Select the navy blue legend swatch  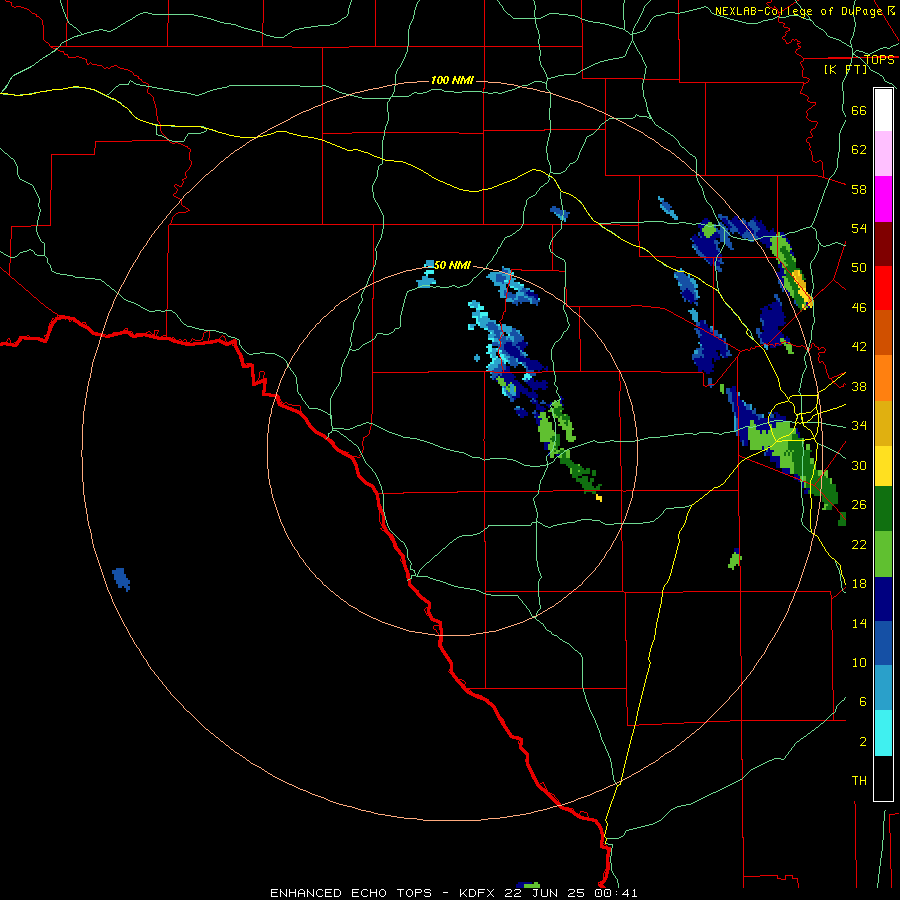883,599
